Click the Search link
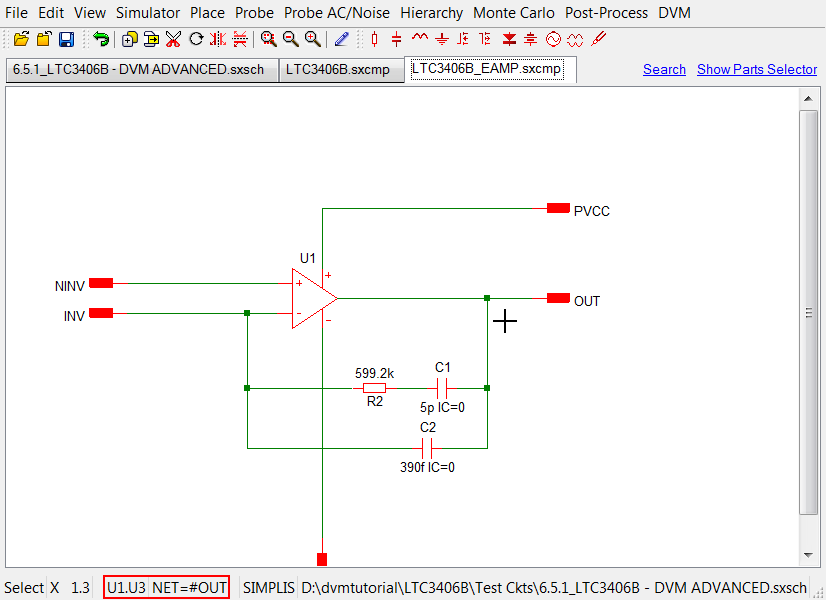Image resolution: width=826 pixels, height=600 pixels. [x=664, y=69]
